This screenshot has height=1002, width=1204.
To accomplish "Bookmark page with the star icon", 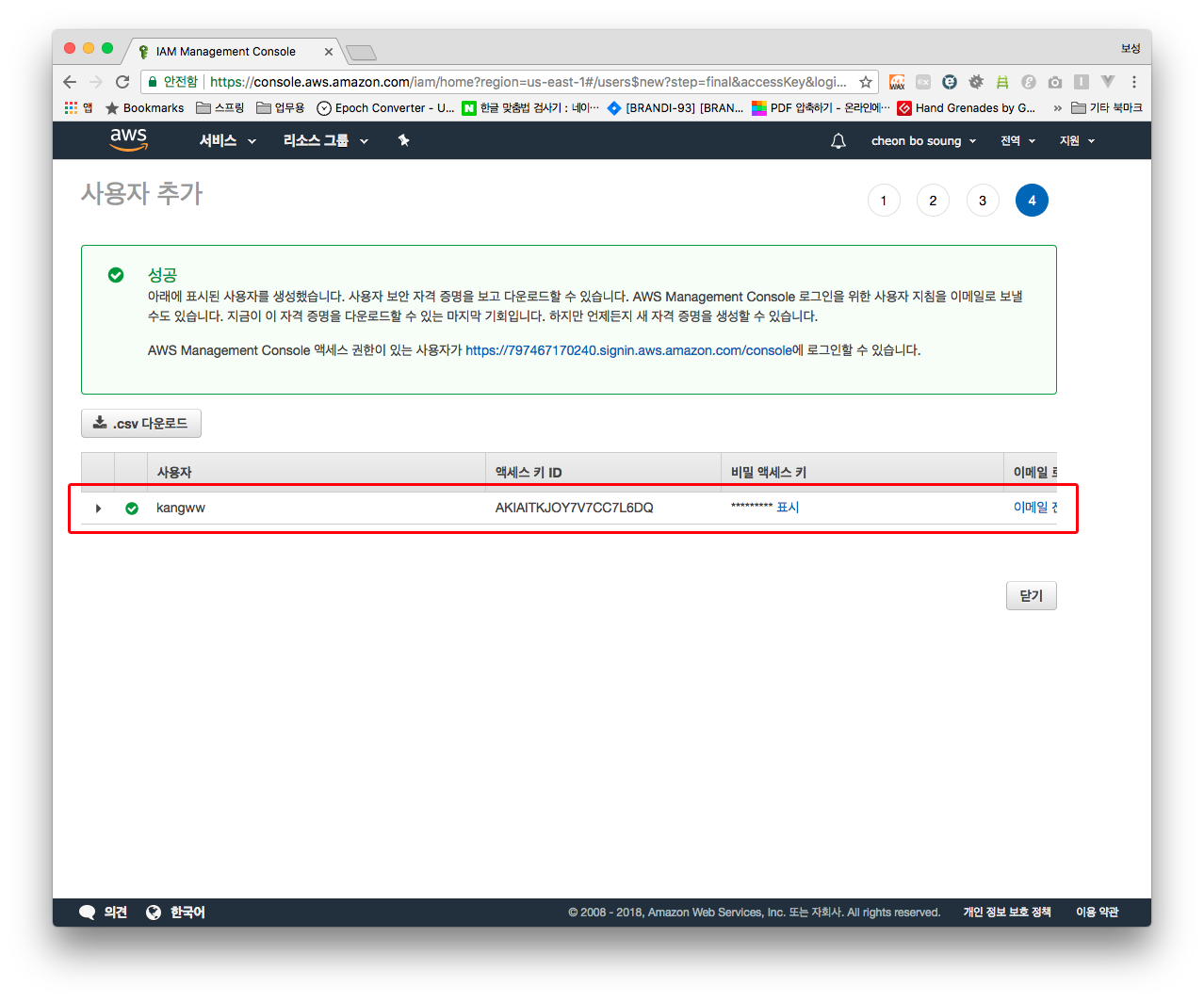I will (865, 82).
